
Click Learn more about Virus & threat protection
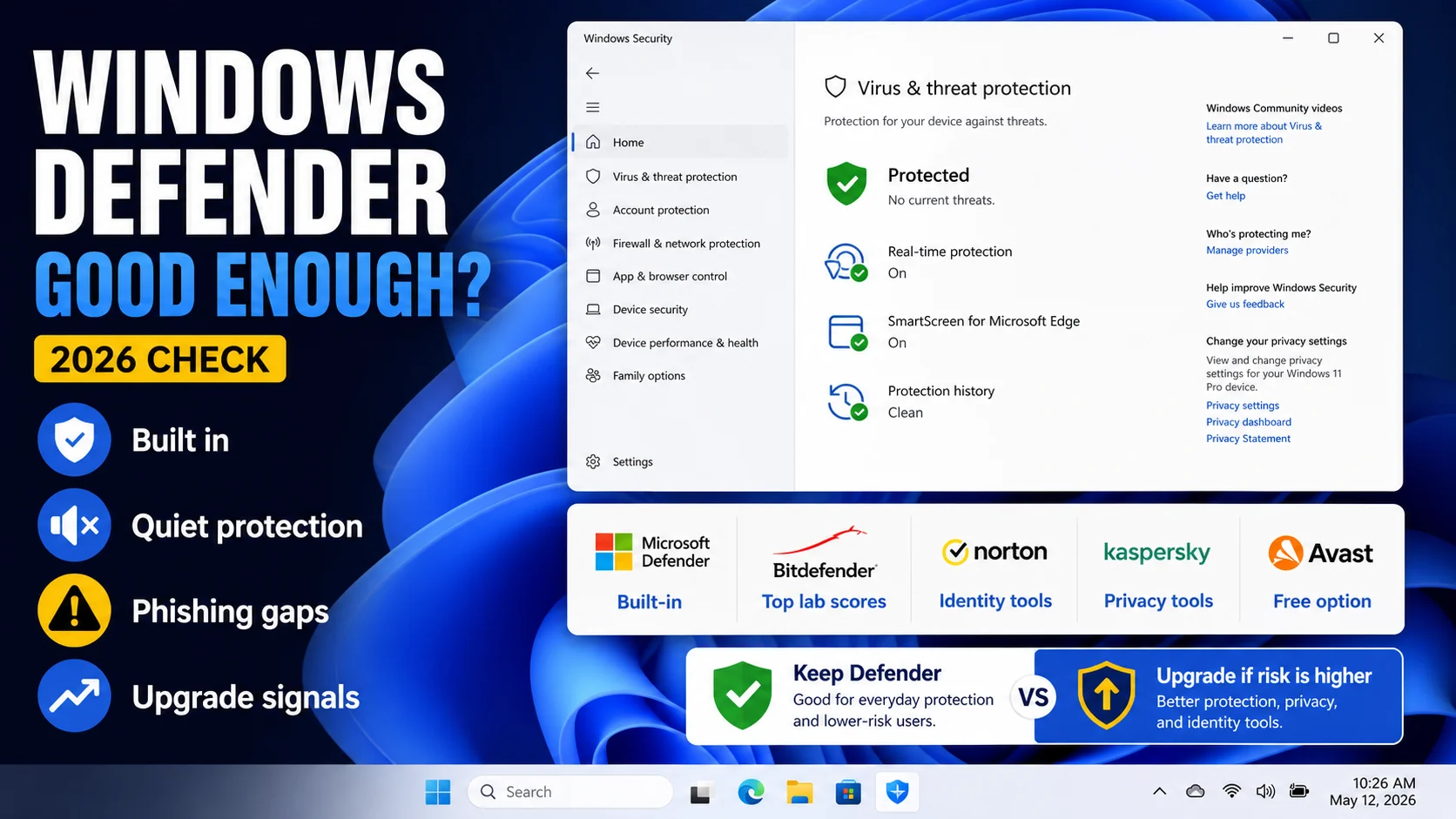coord(1264,132)
